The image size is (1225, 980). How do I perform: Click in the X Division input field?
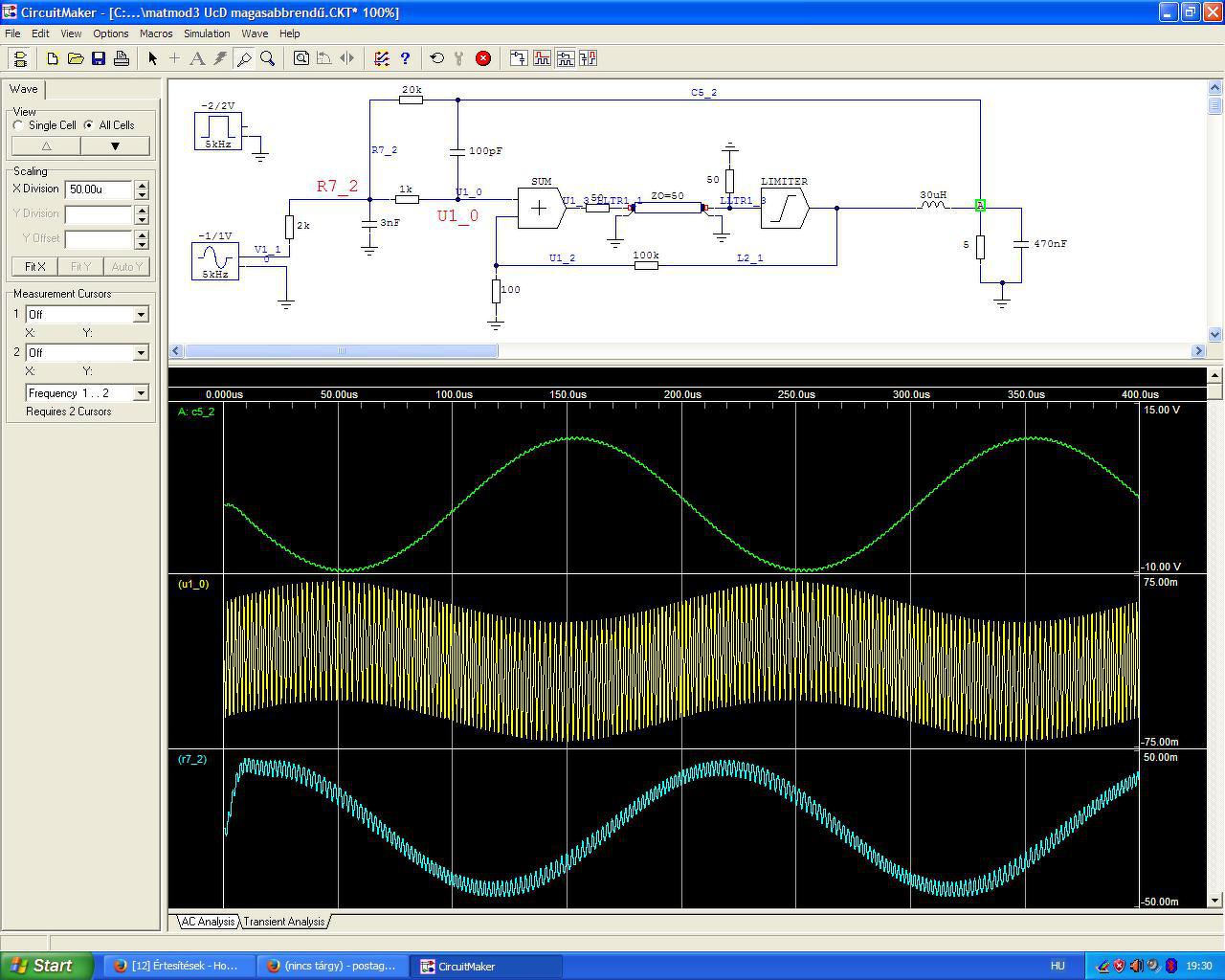(99, 189)
